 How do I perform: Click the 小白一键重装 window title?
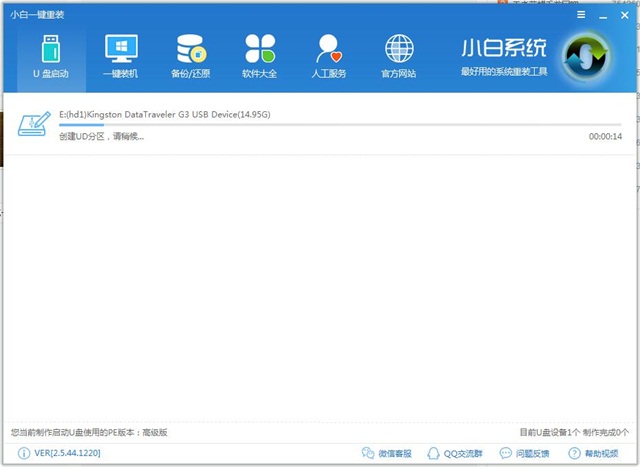point(37,15)
